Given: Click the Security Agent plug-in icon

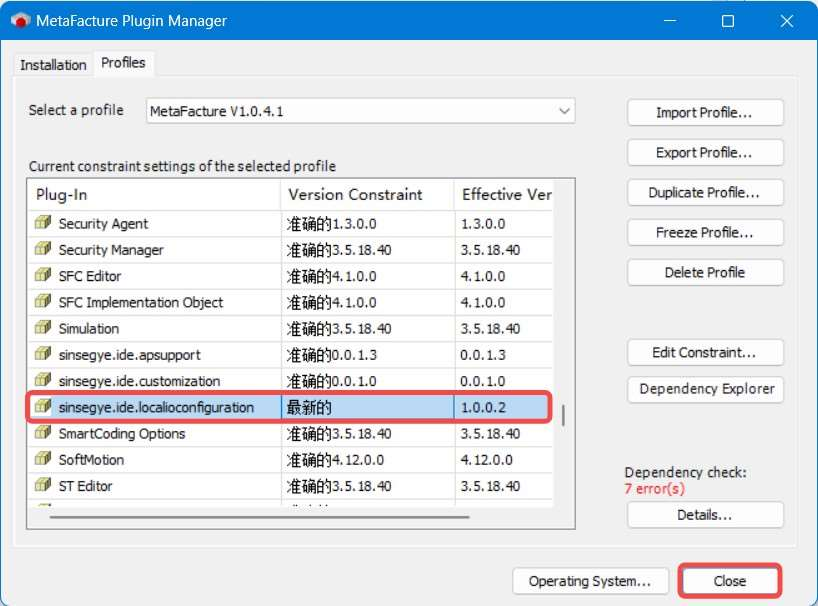Looking at the screenshot, I should tap(43, 224).
